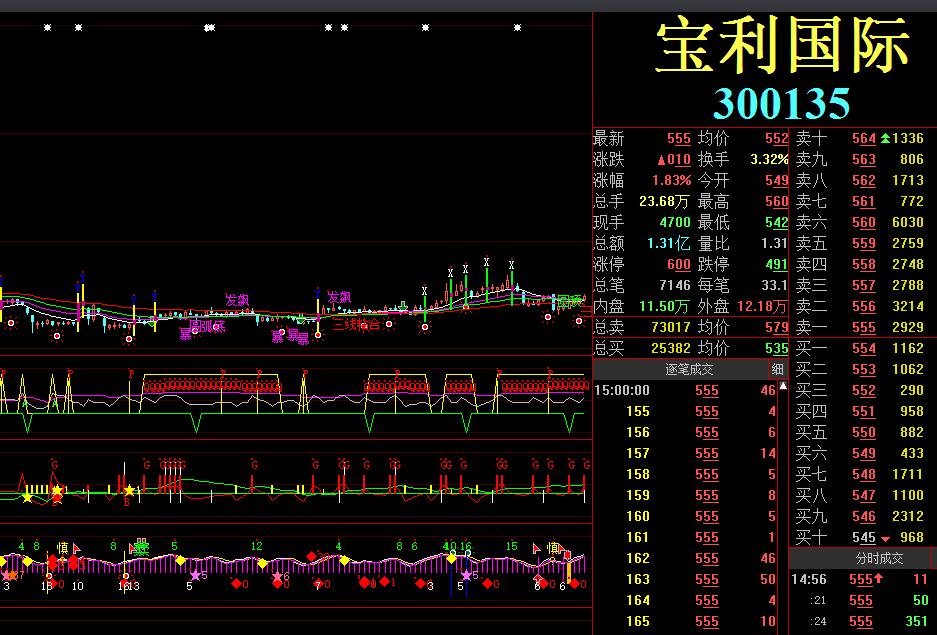The height and width of the screenshot is (635, 937).
Task: Open the 逐笔成交 panel header
Action: tap(688, 369)
